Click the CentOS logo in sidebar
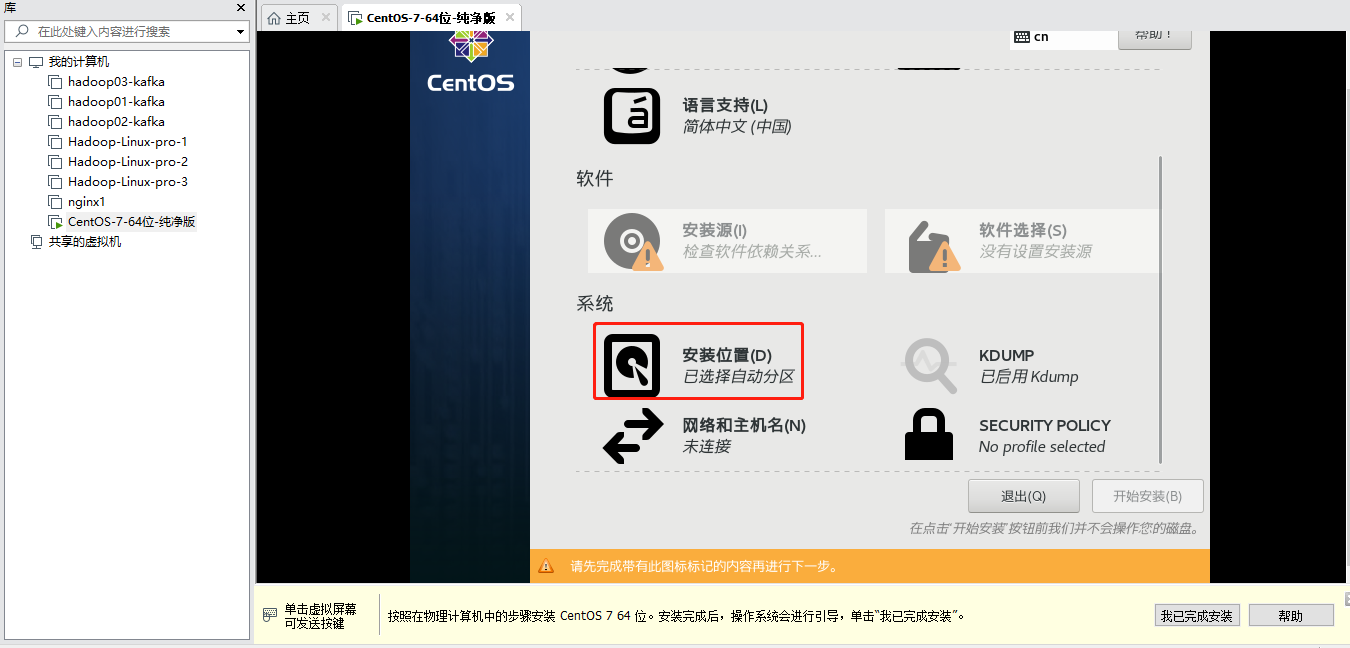 [470, 62]
